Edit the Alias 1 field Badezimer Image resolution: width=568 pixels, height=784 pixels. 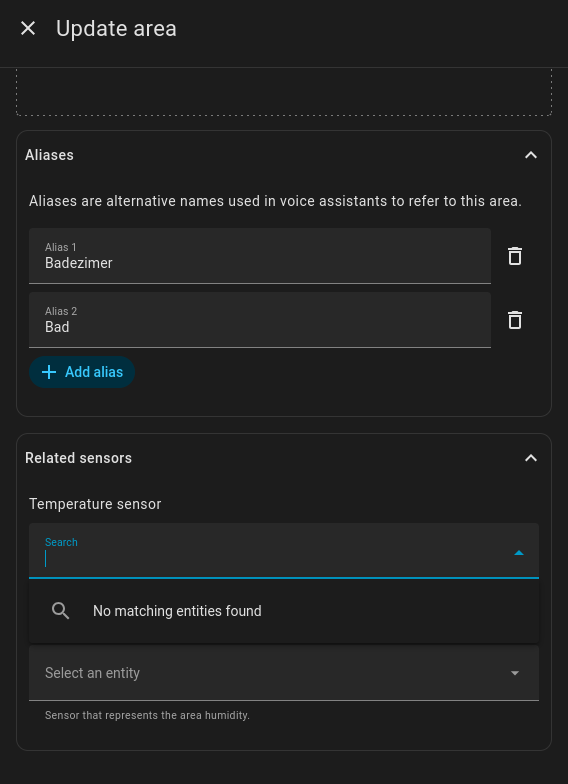tap(260, 256)
